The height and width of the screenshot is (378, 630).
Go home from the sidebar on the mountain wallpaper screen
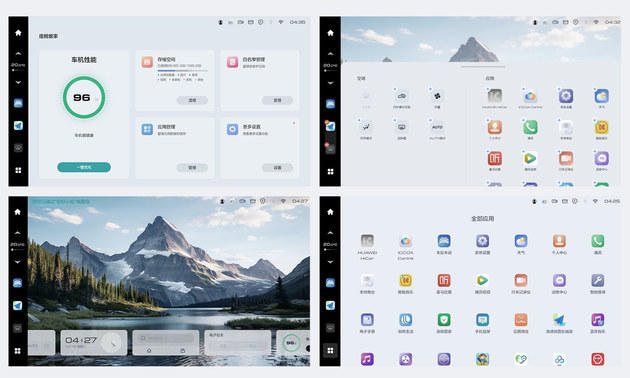(x=17, y=212)
